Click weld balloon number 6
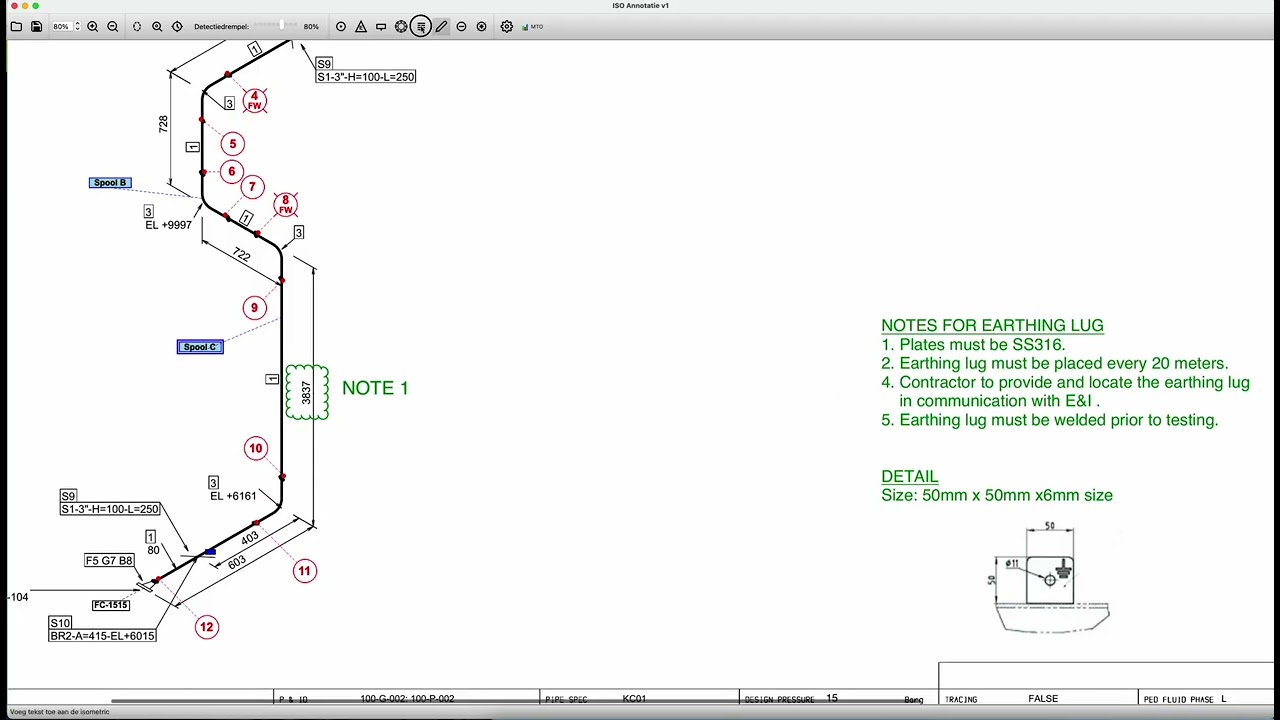The width and height of the screenshot is (1280, 720). coord(231,171)
